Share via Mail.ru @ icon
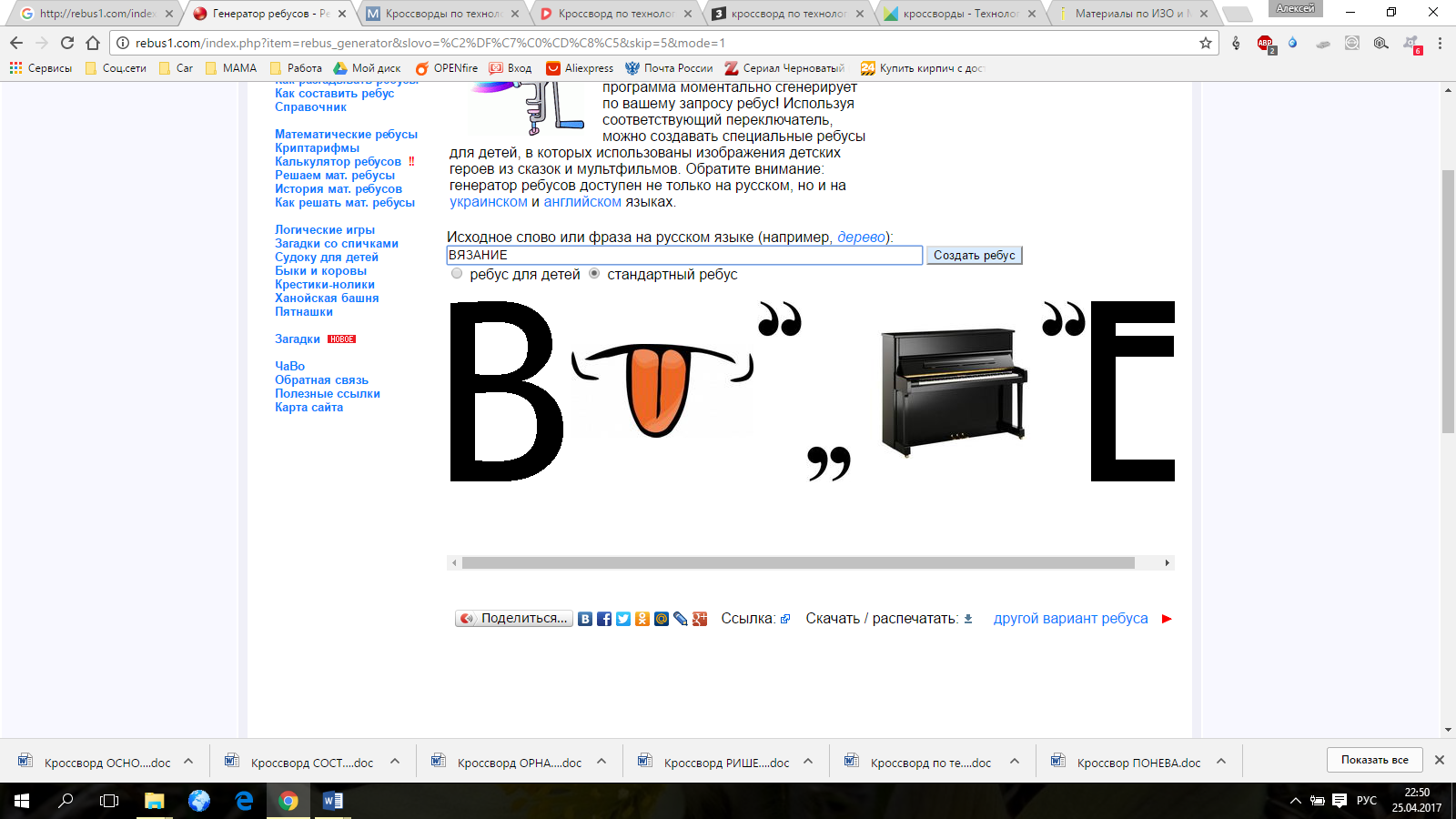 (662, 619)
